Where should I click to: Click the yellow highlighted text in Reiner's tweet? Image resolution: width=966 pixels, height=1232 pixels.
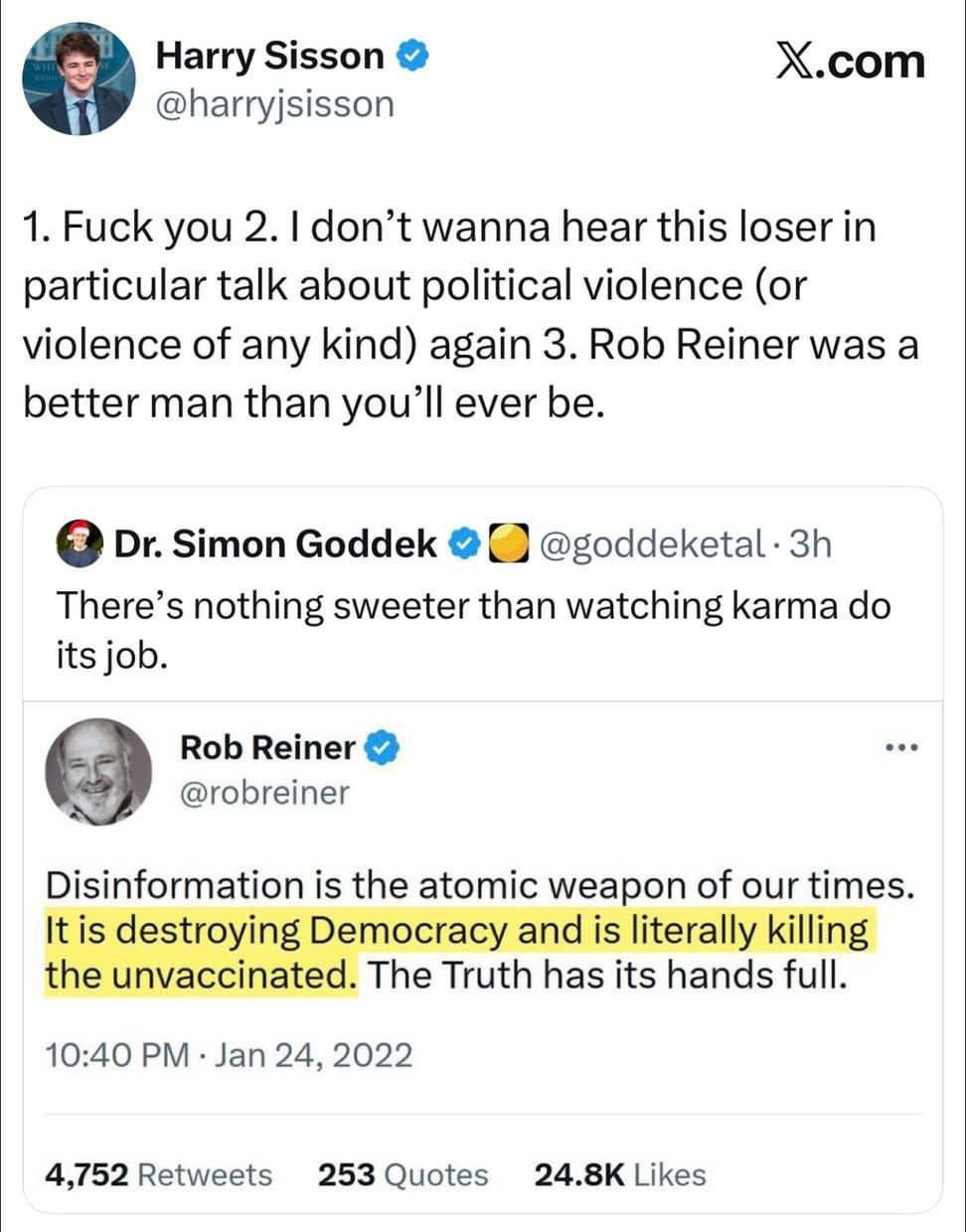click(457, 932)
